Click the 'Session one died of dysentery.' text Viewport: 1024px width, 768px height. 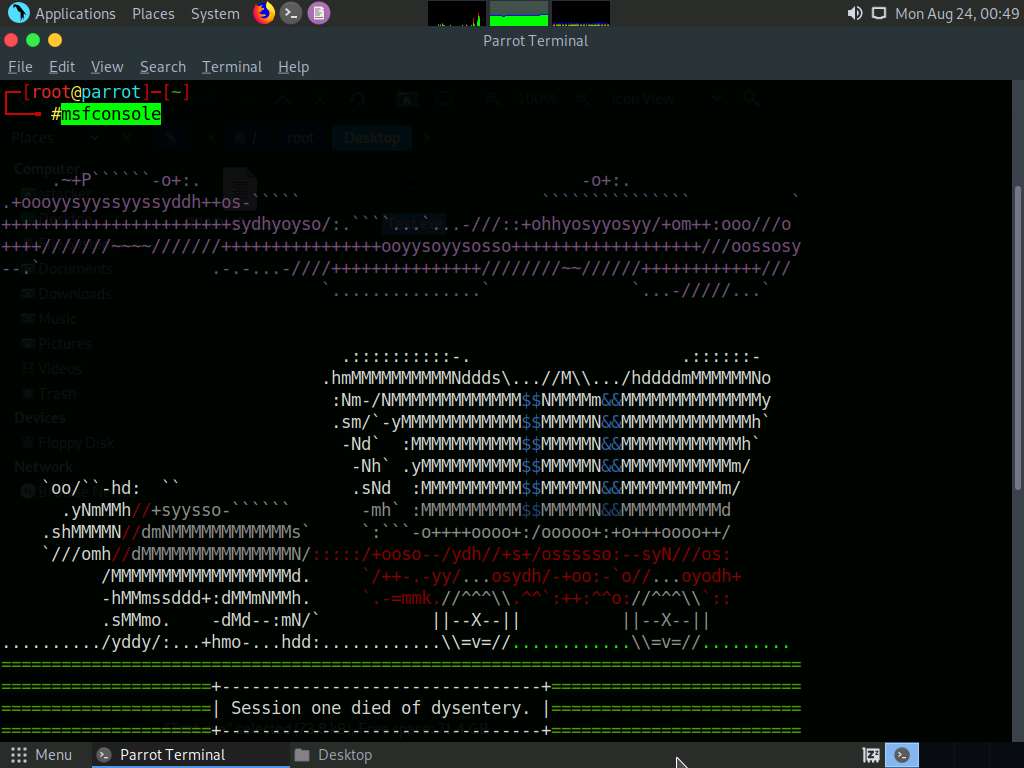[380, 708]
